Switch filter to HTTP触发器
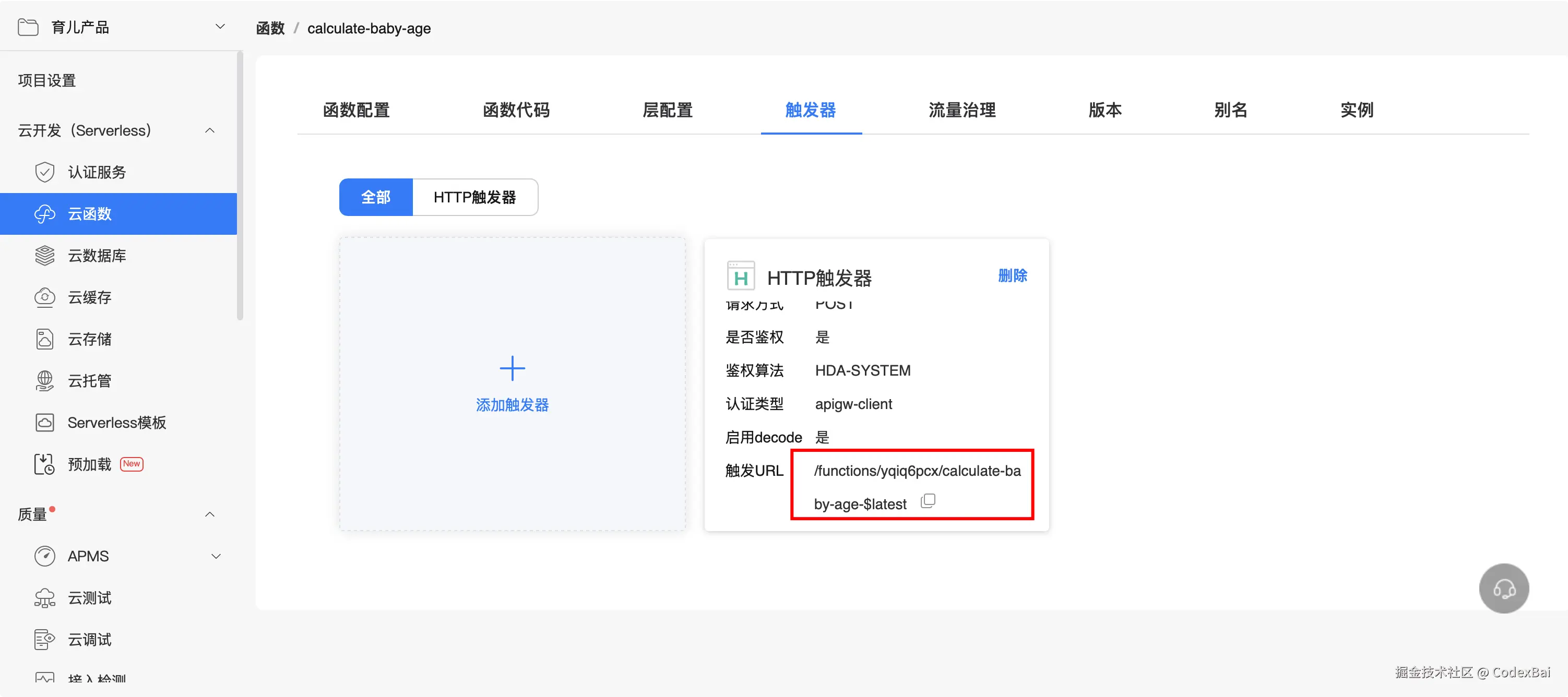This screenshot has height=697, width=1568. [475, 197]
